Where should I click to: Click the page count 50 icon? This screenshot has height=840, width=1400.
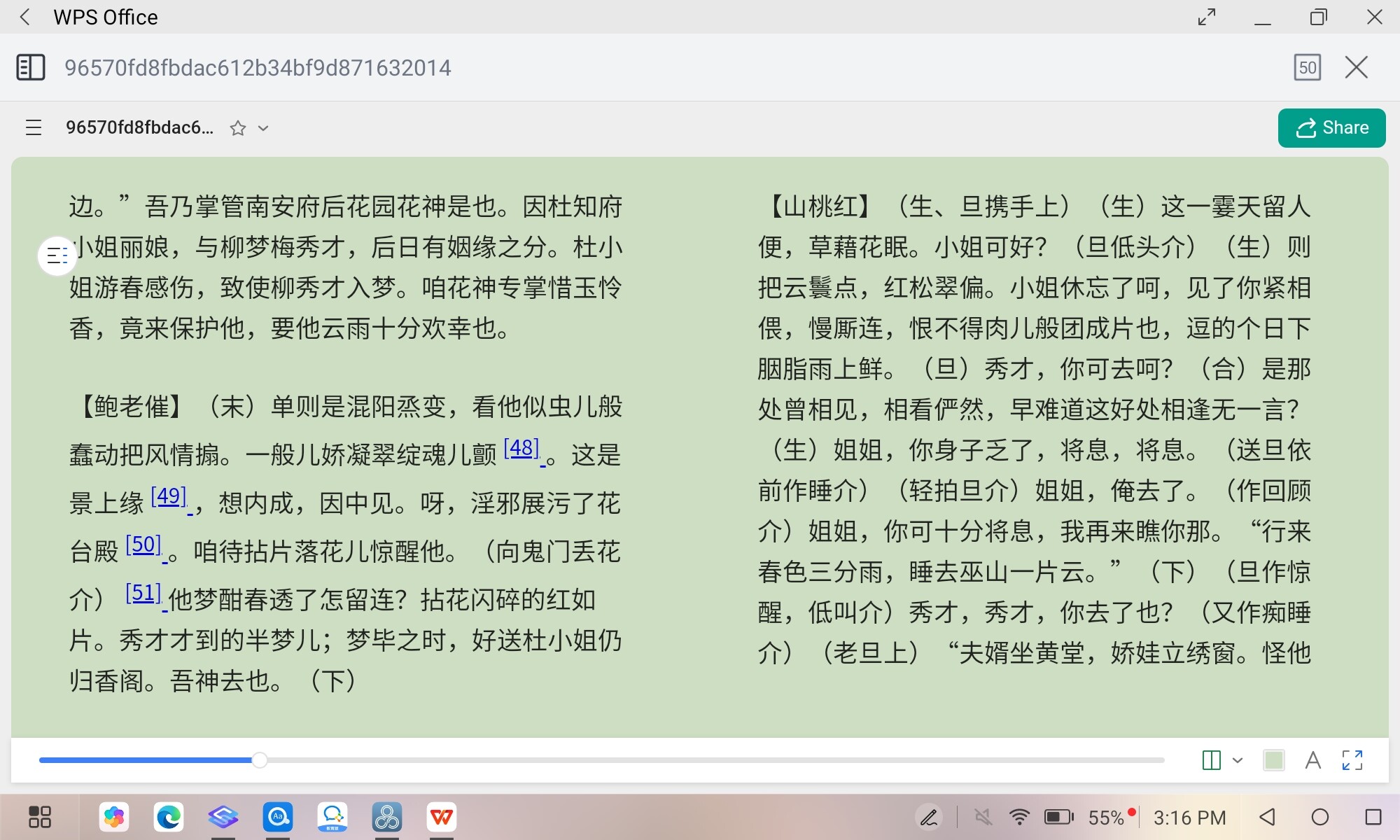click(1307, 68)
